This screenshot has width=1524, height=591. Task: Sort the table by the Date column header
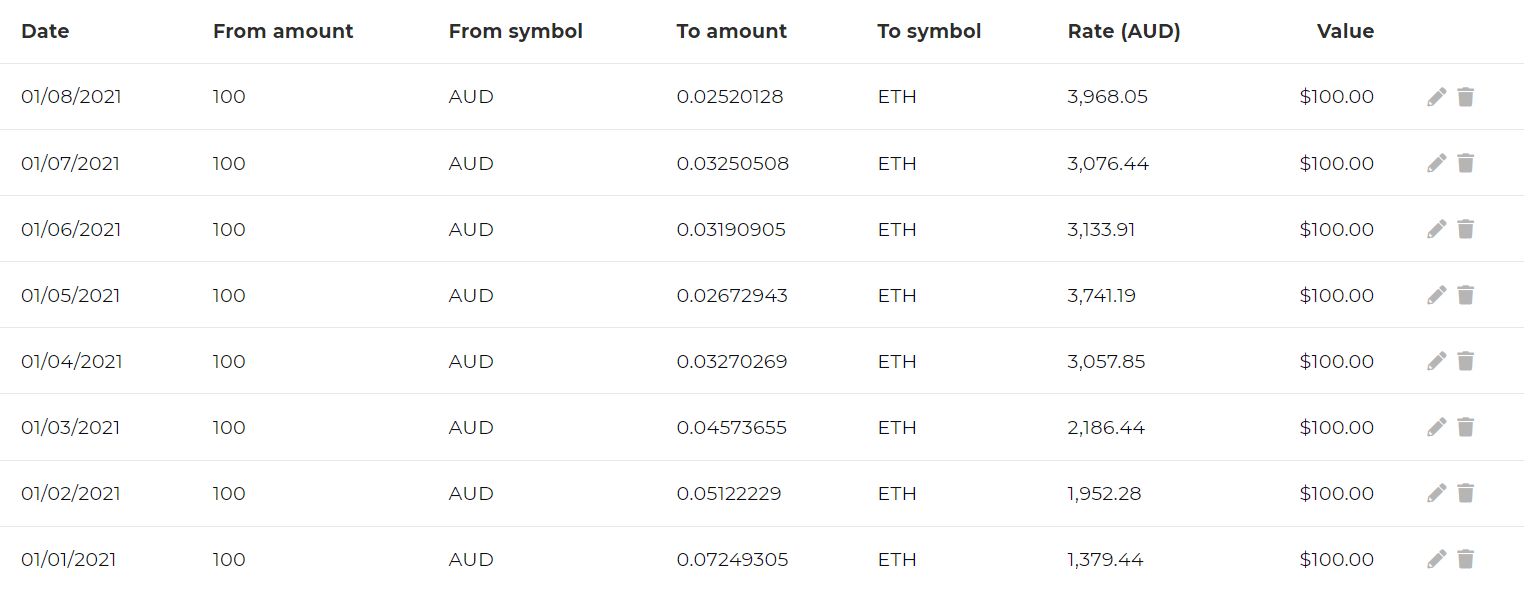(45, 31)
